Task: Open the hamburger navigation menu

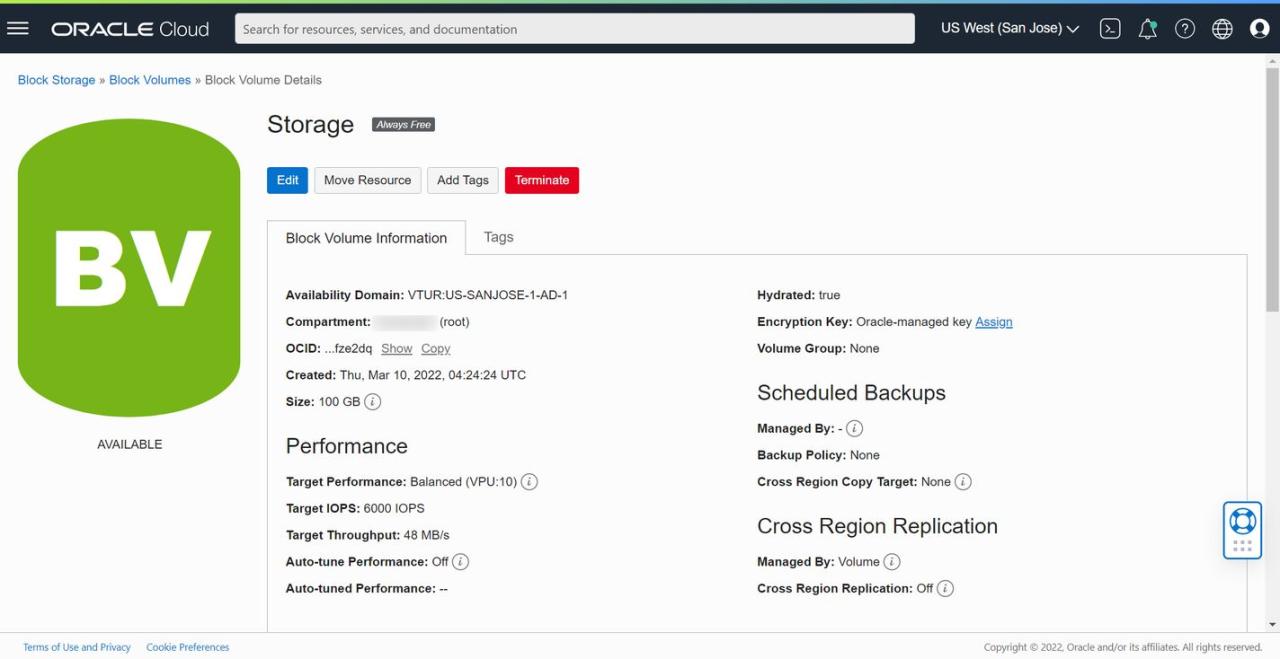Action: pyautogui.click(x=18, y=28)
